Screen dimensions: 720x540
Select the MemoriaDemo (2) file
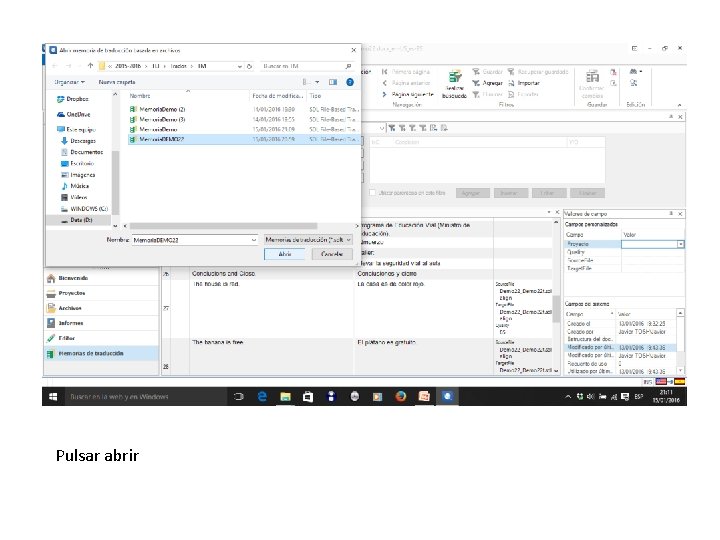click(162, 109)
